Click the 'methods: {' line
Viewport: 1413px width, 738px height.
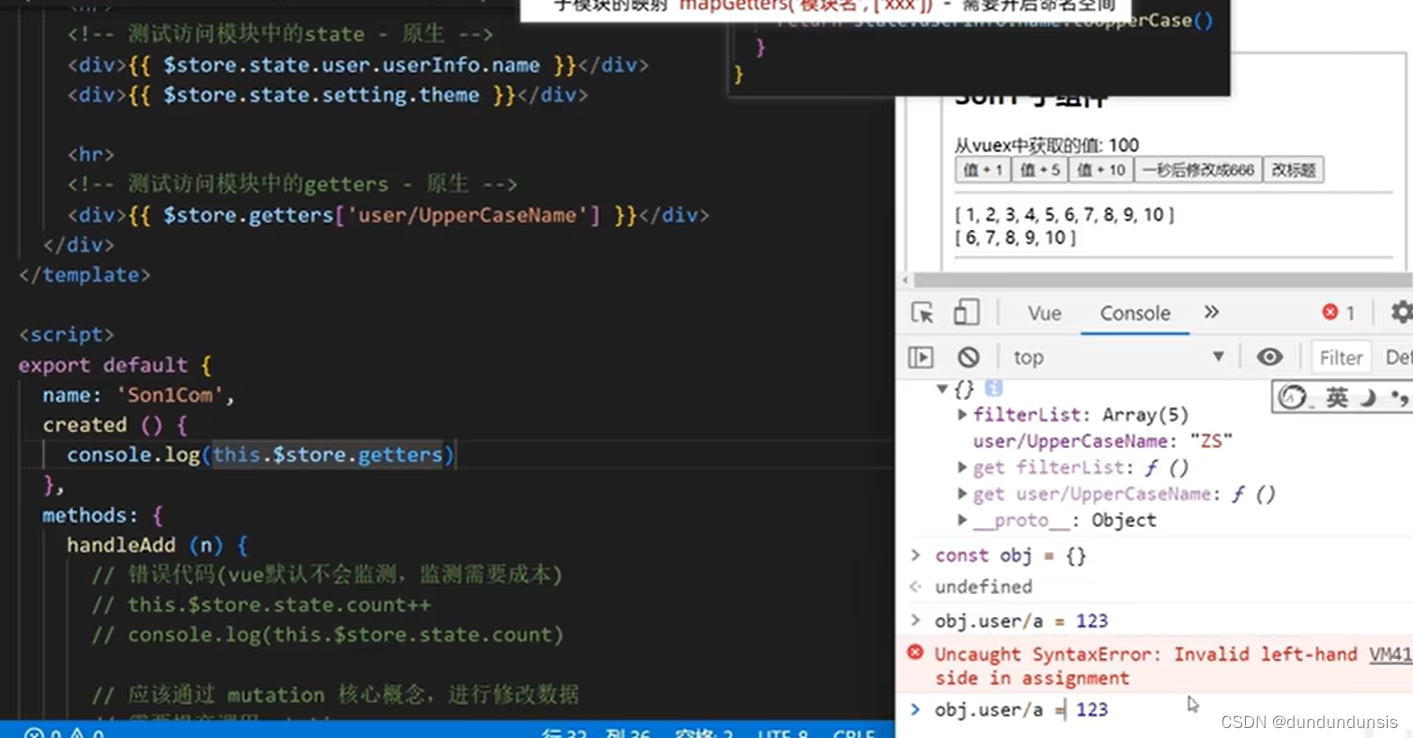pos(102,514)
